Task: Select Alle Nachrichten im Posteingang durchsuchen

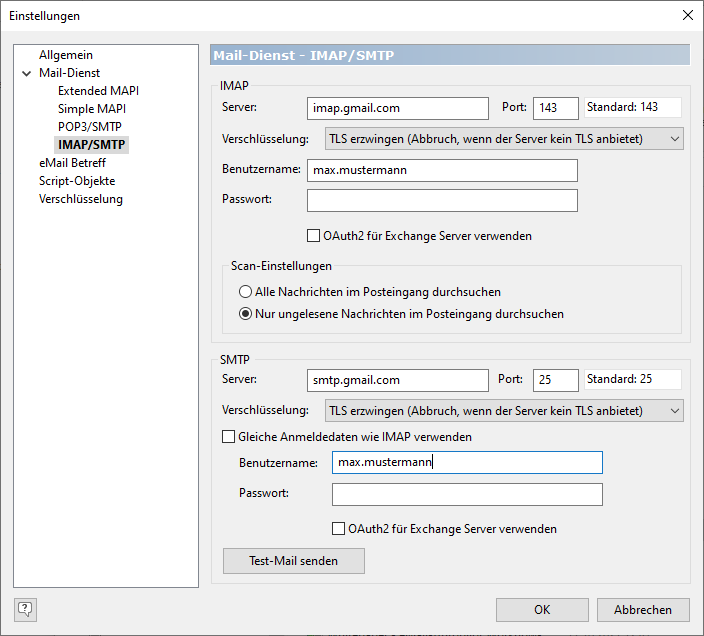Action: click(x=245, y=292)
